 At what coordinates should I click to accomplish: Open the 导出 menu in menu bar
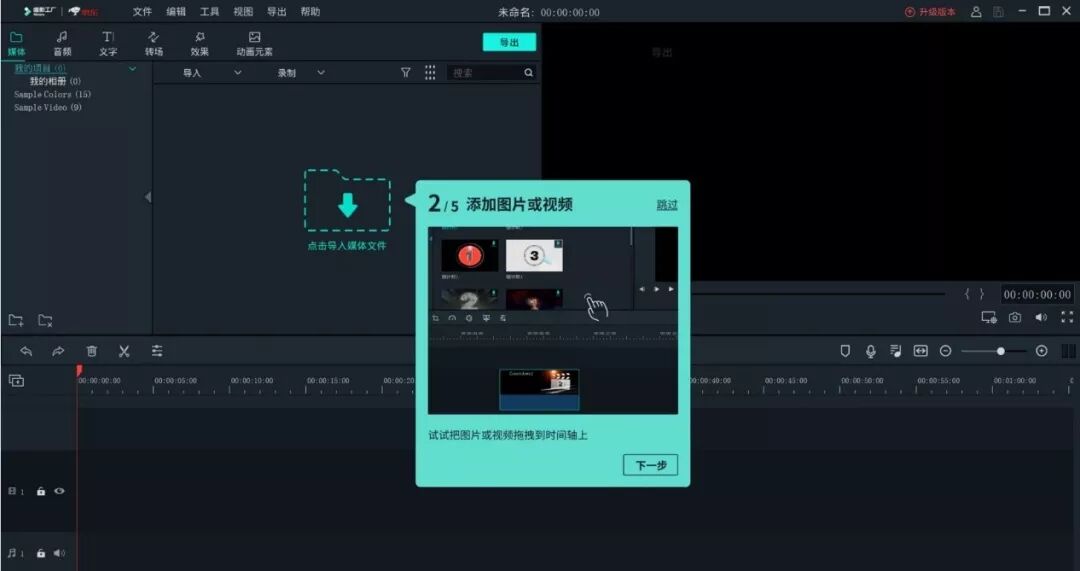click(x=277, y=12)
